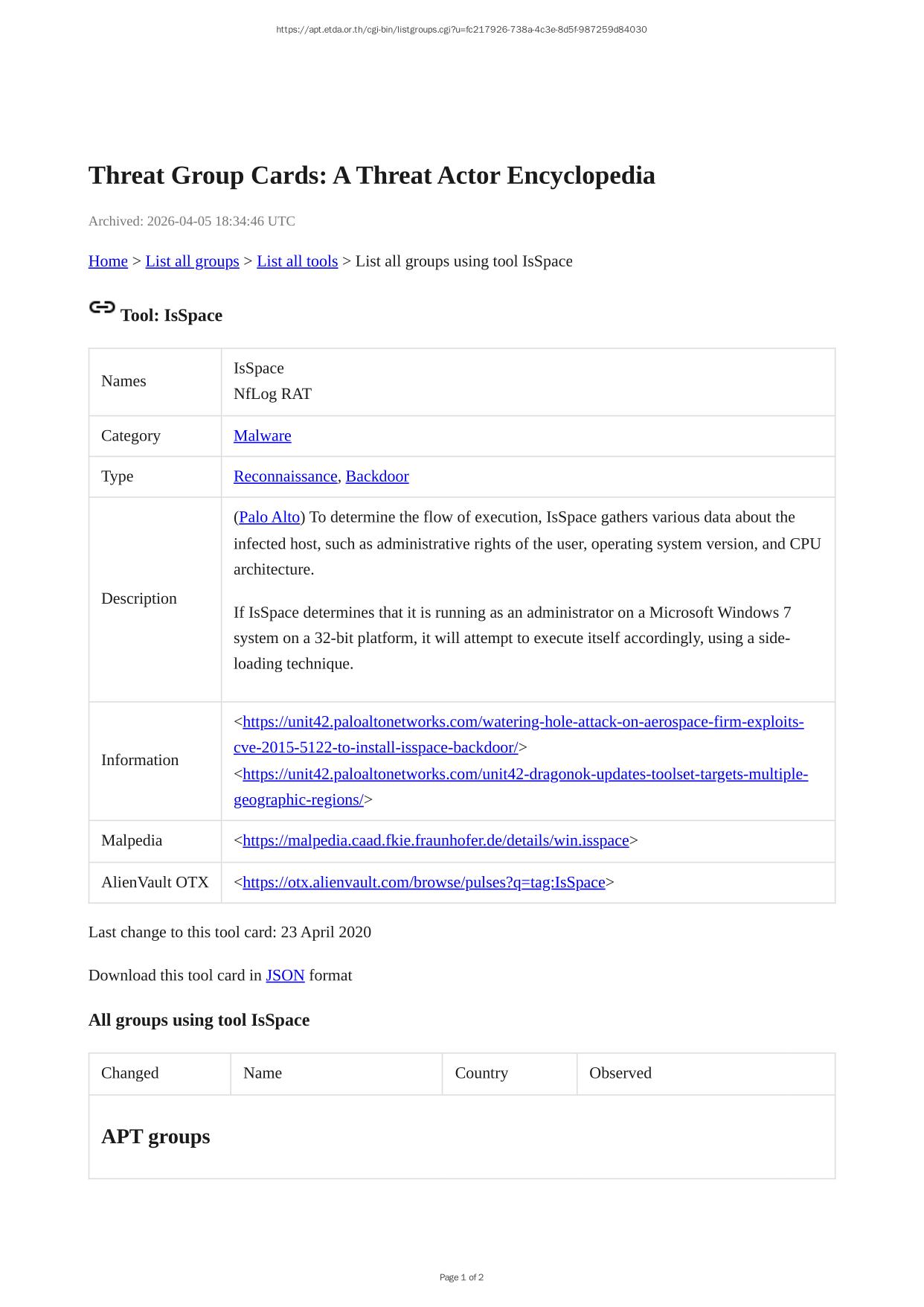
Task: Click the Name column header
Action: [x=263, y=1073]
